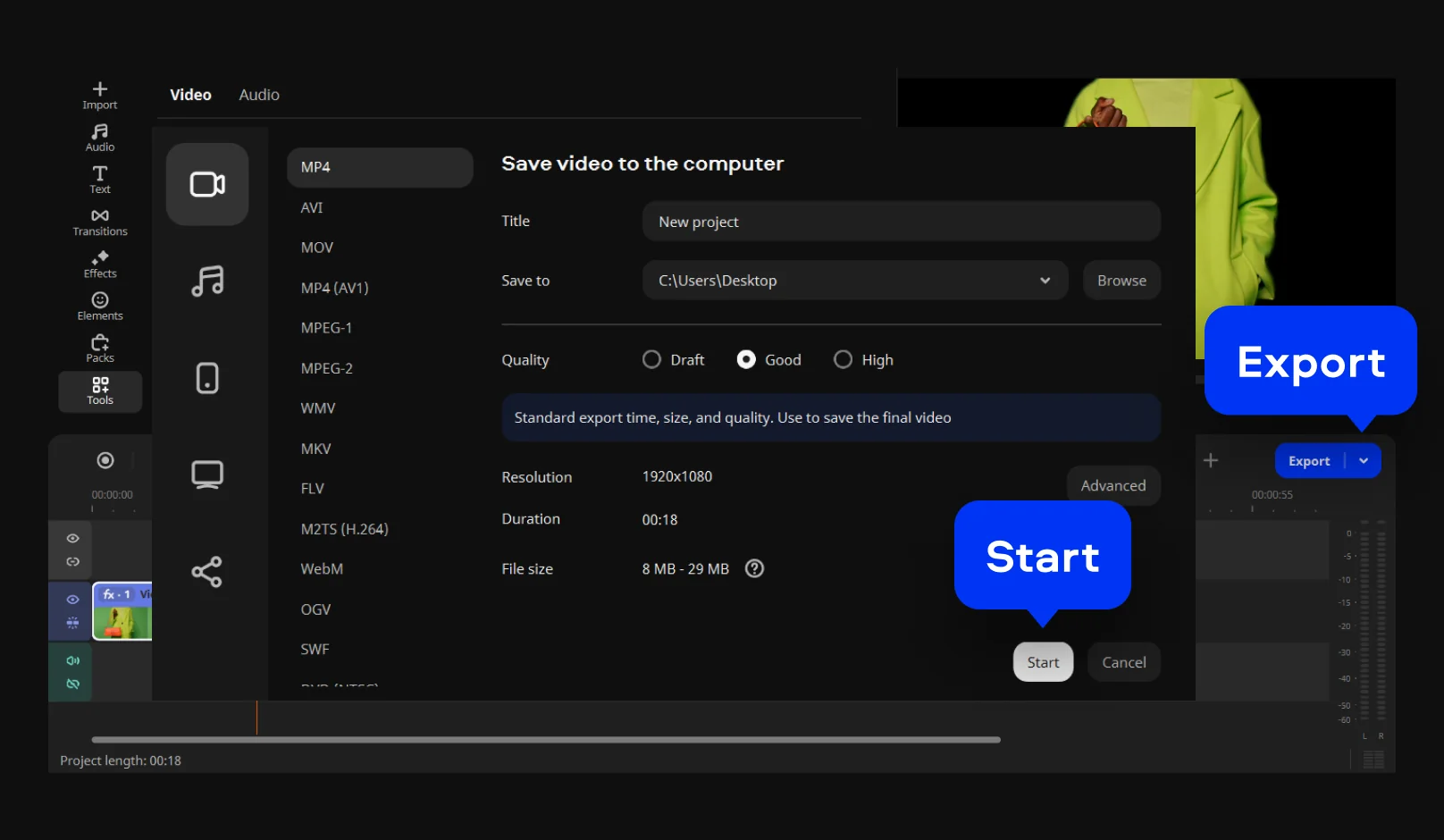
Task: Choose the WebM format
Action: [x=322, y=569]
